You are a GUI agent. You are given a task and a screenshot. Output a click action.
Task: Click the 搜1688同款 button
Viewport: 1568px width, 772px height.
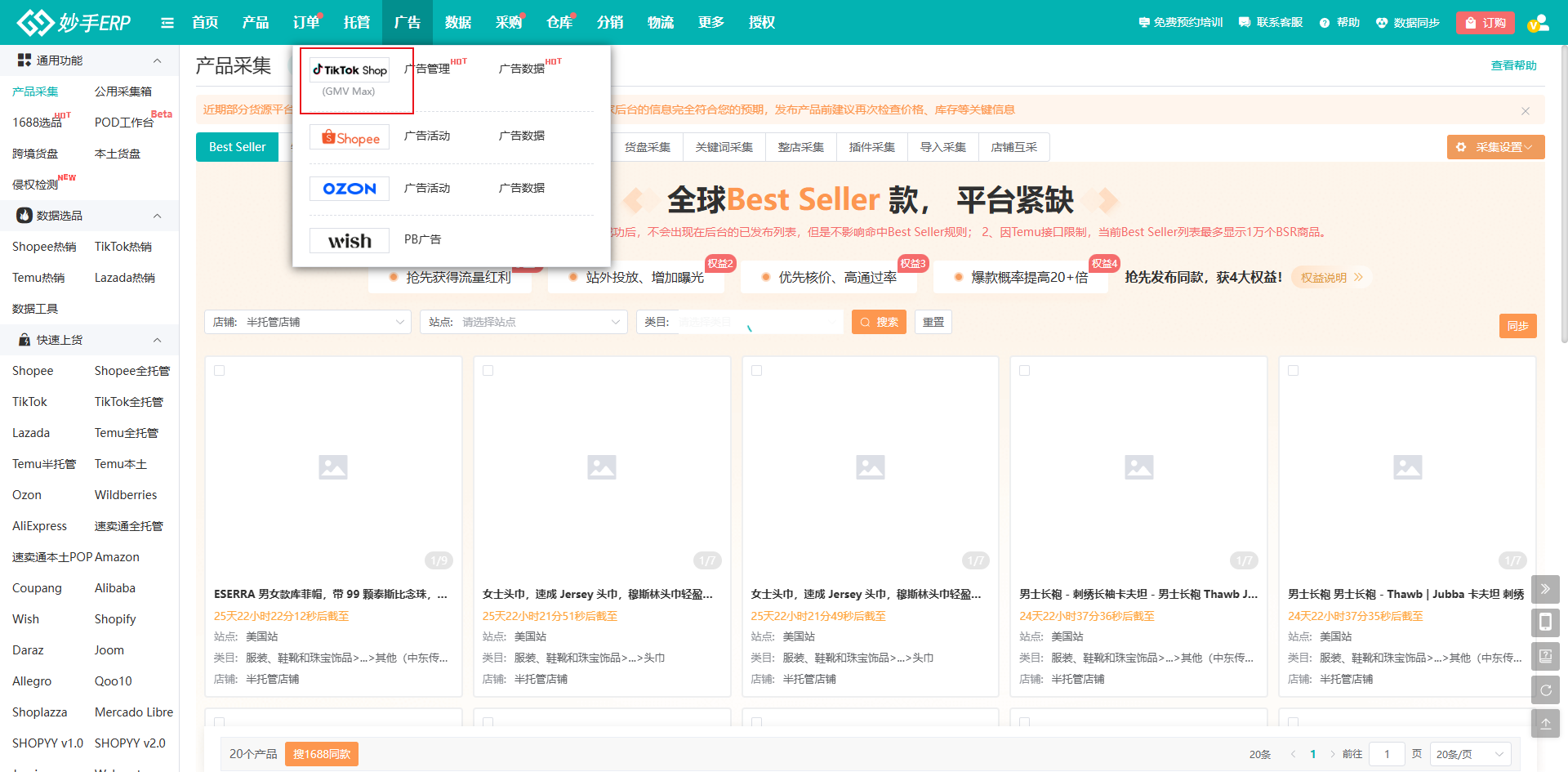point(322,754)
